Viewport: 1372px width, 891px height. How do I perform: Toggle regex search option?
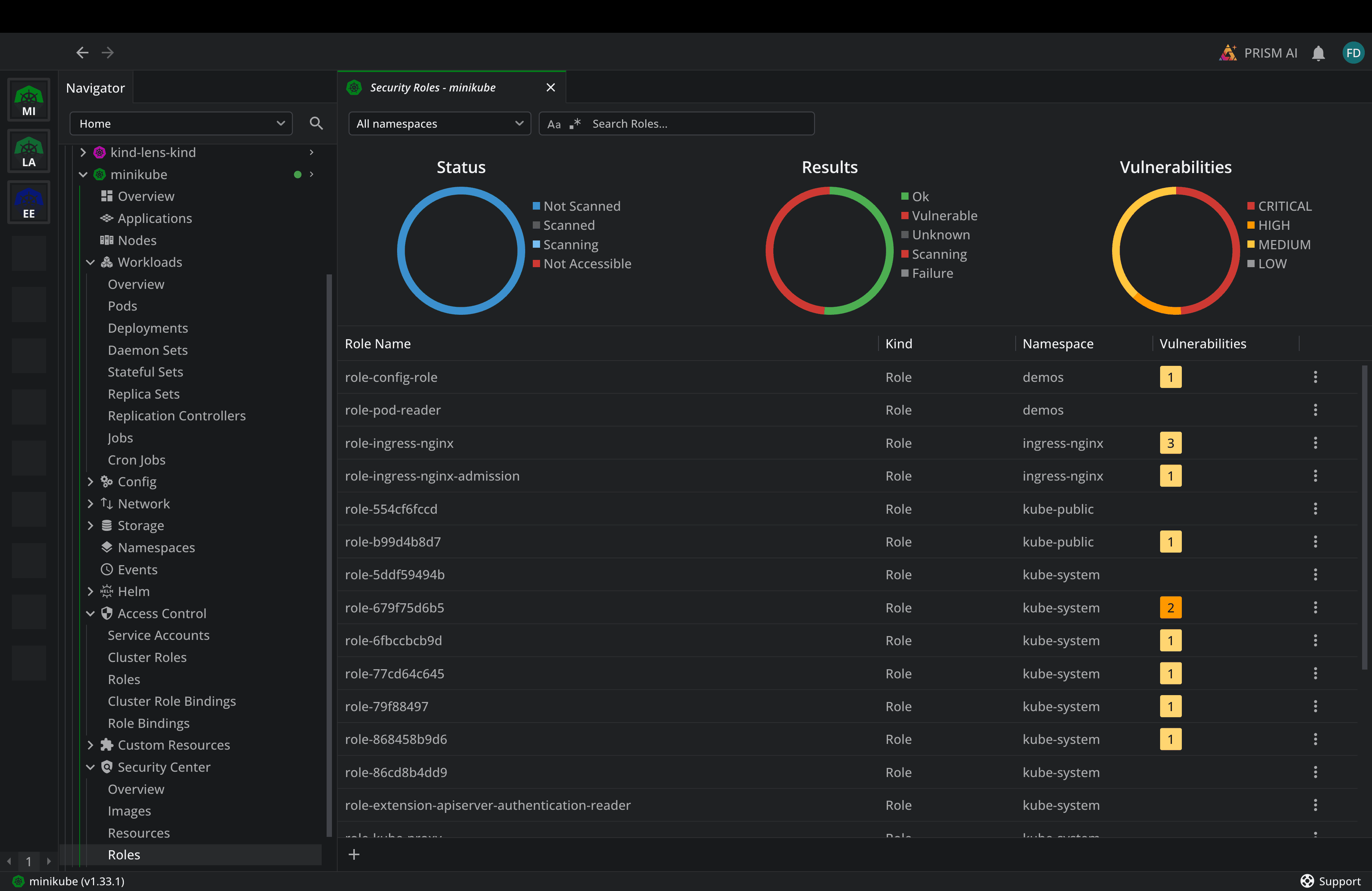(x=575, y=124)
